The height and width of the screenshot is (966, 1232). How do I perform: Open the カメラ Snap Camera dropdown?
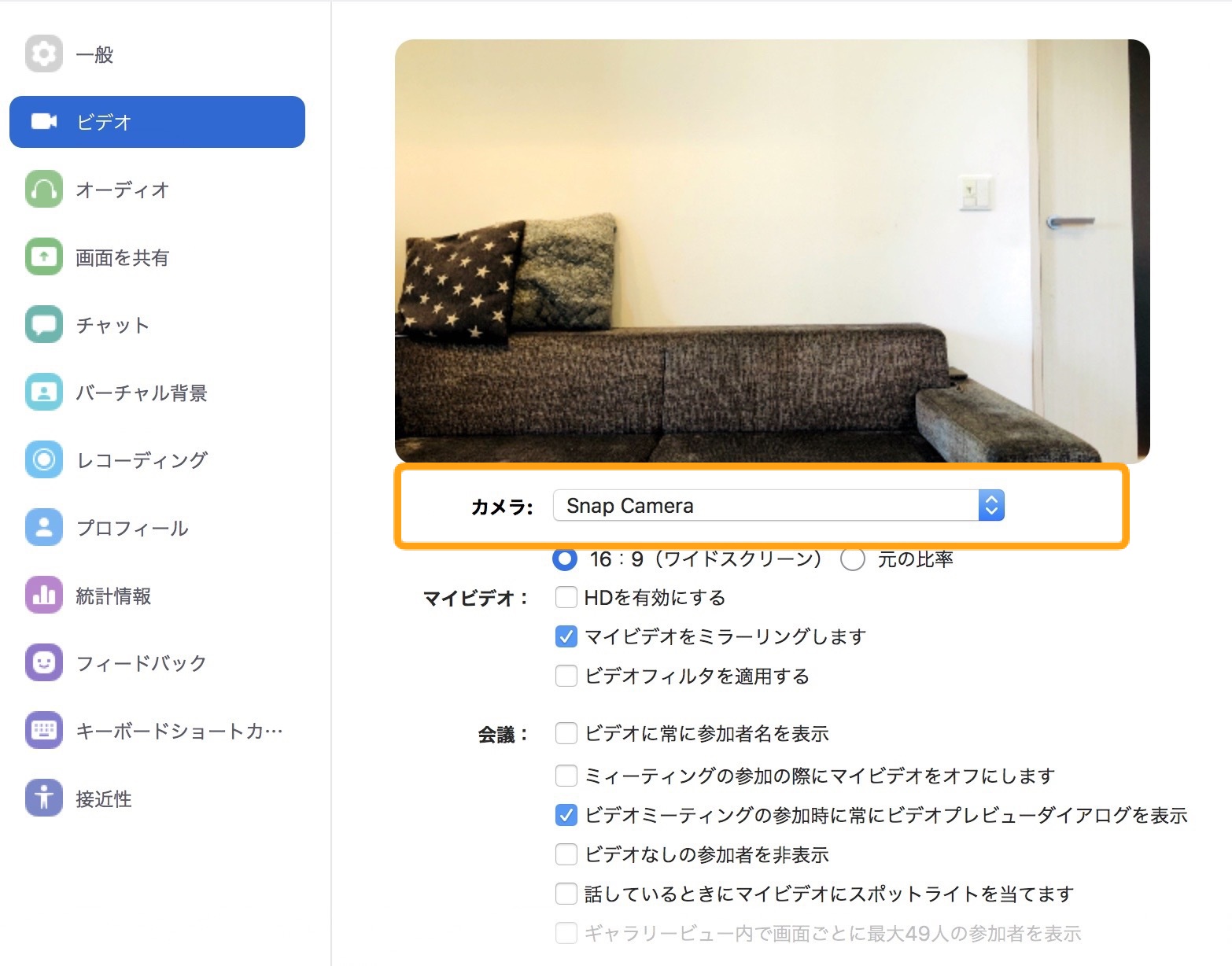point(778,506)
